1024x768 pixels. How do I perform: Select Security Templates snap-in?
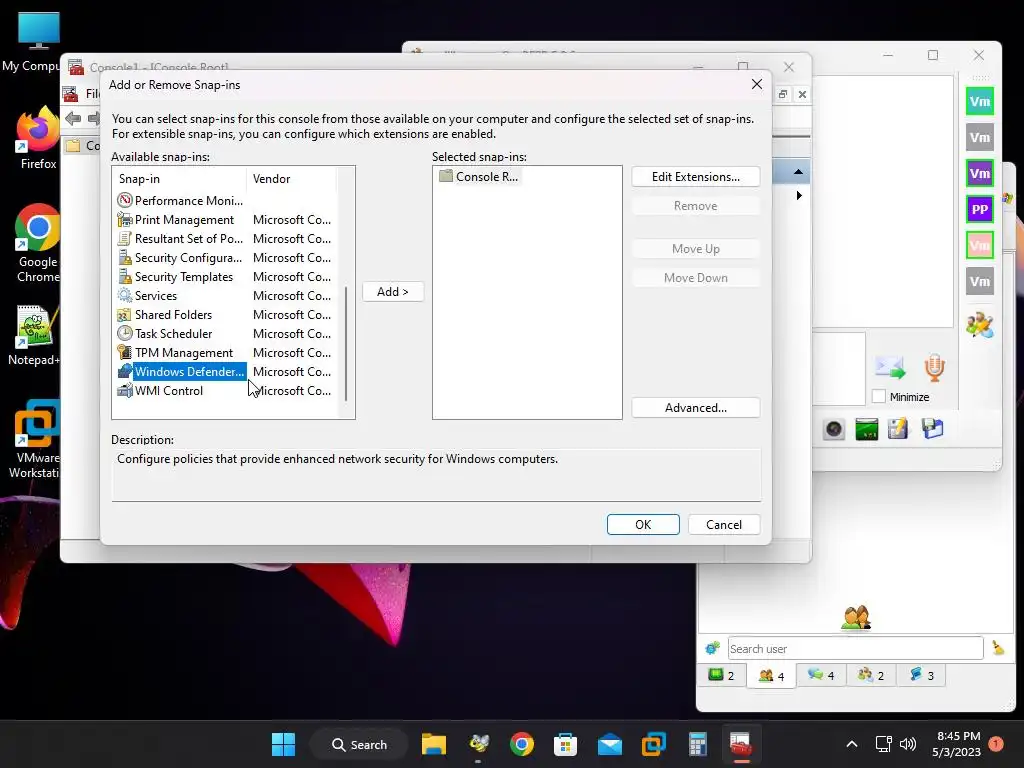[225, 276]
